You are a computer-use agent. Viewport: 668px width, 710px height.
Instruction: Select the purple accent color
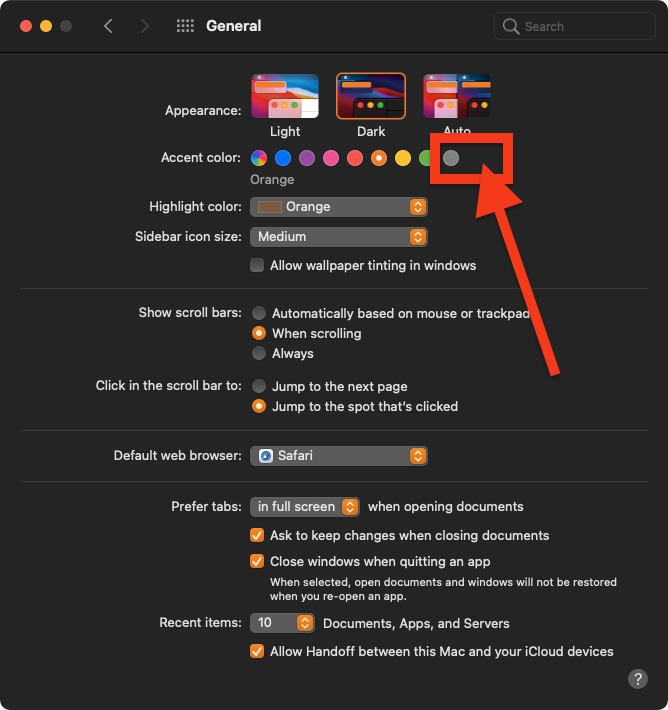[307, 158]
